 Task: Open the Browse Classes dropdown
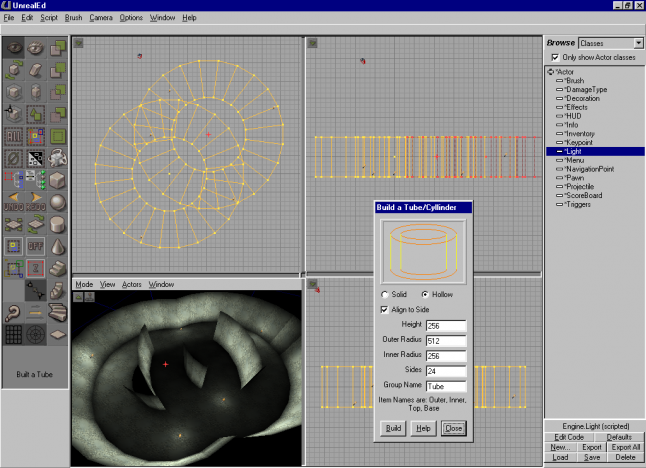pos(639,44)
